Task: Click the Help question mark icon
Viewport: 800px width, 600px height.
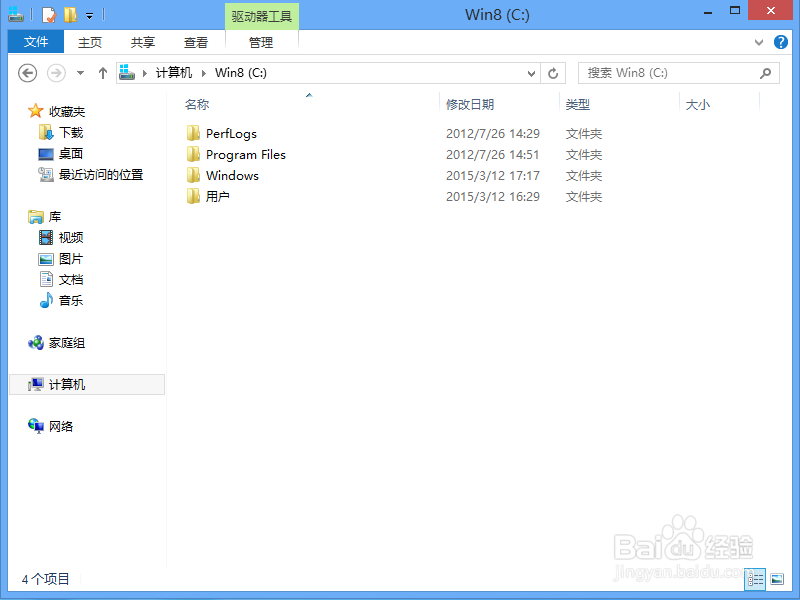Action: tap(781, 42)
